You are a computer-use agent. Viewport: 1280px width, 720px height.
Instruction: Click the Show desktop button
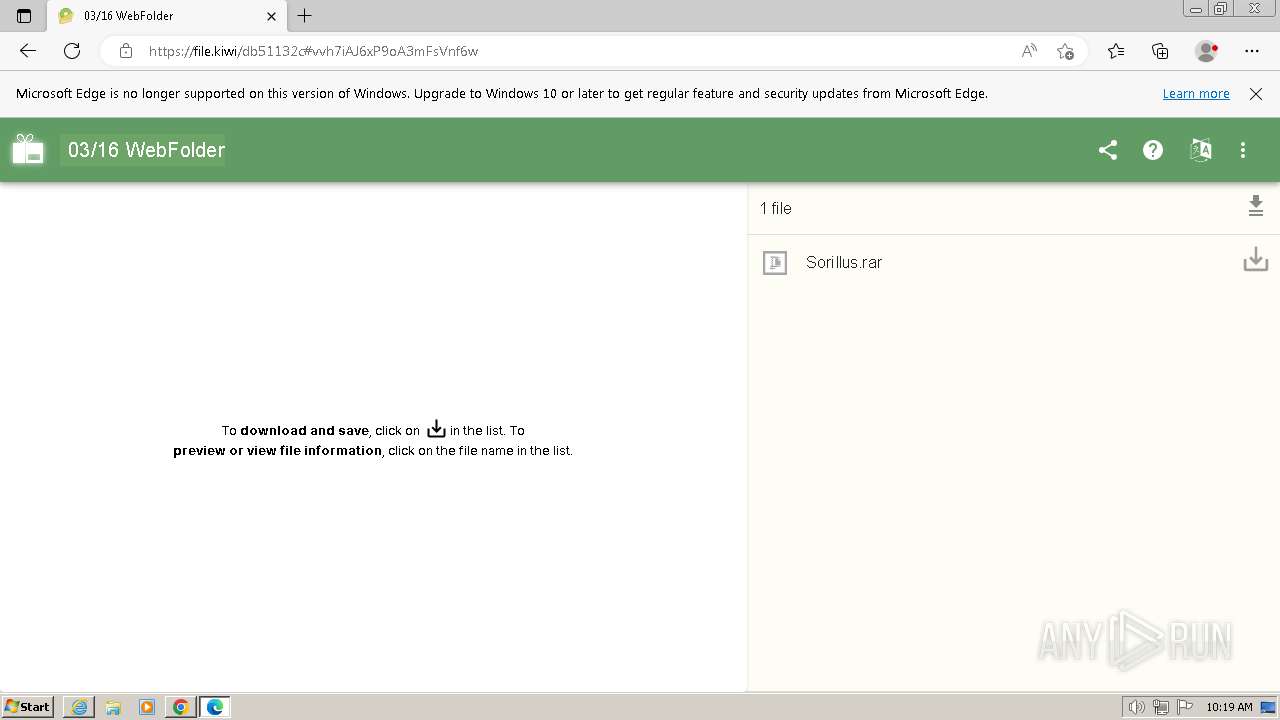pyautogui.click(x=1269, y=708)
